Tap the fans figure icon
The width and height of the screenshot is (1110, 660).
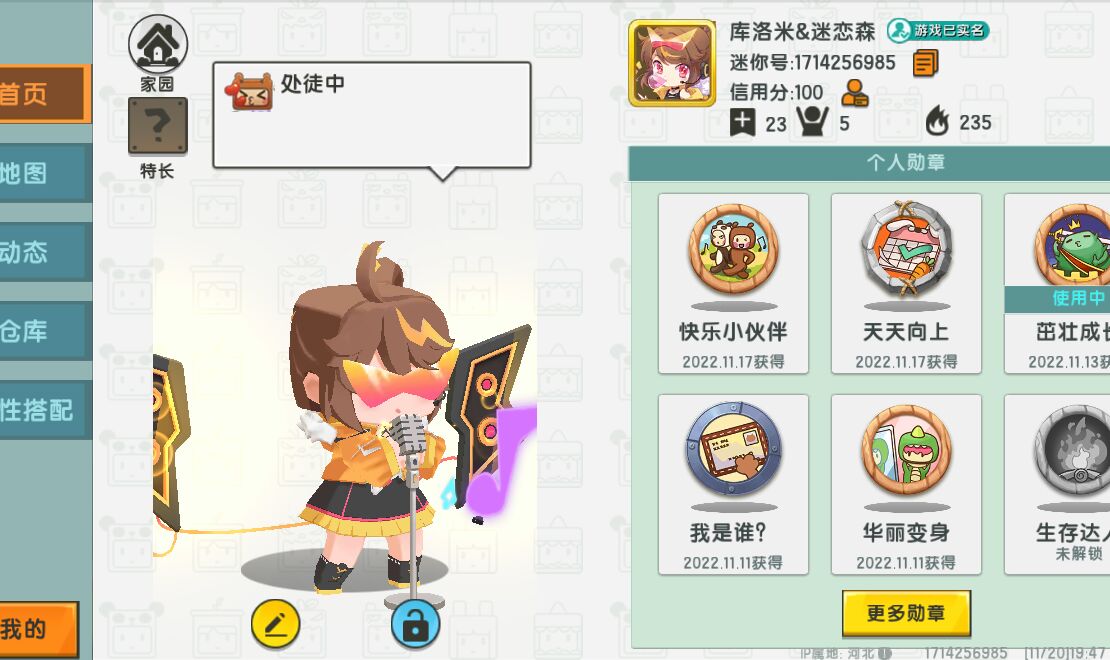(812, 121)
